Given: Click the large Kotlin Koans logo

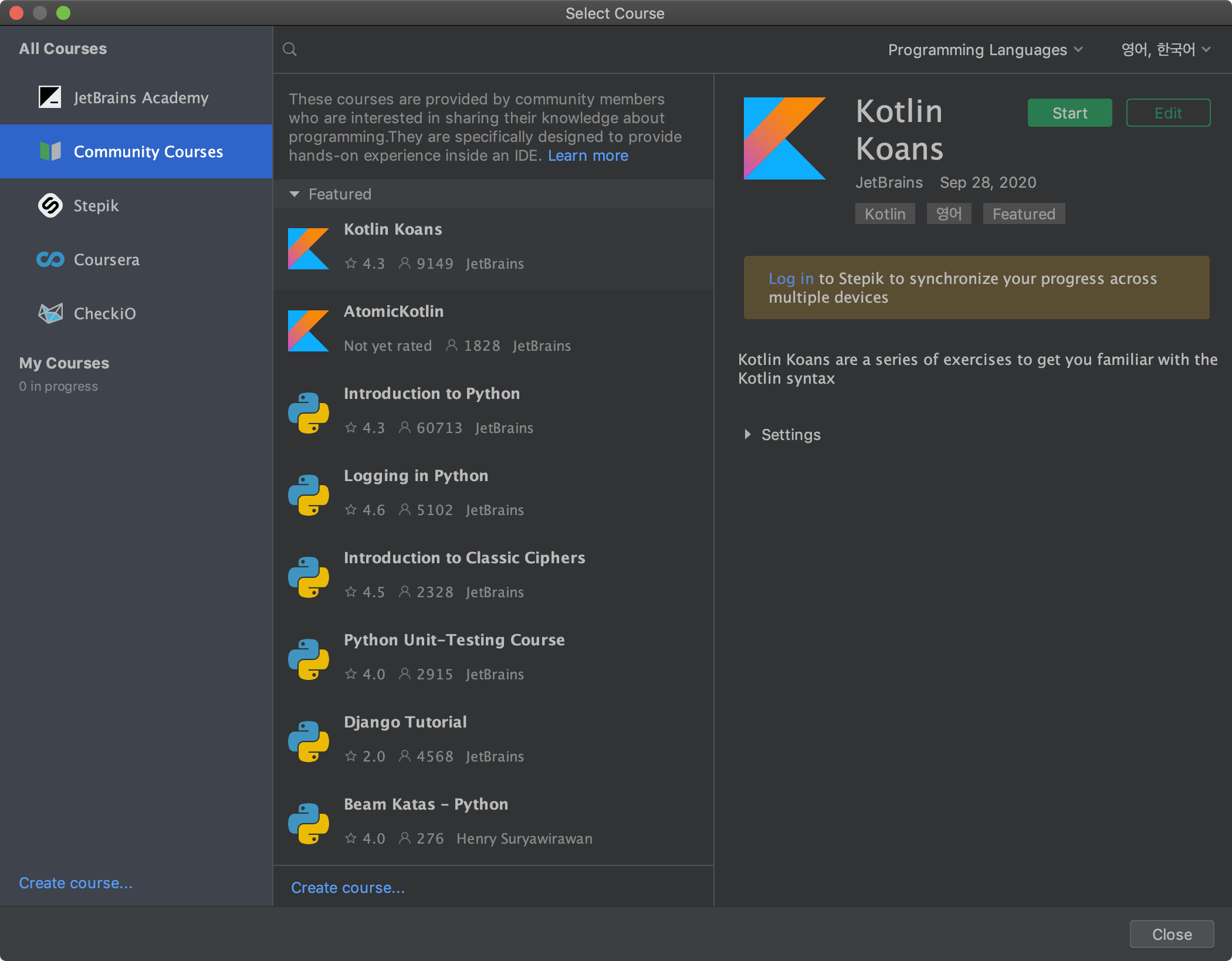Looking at the screenshot, I should [x=784, y=138].
